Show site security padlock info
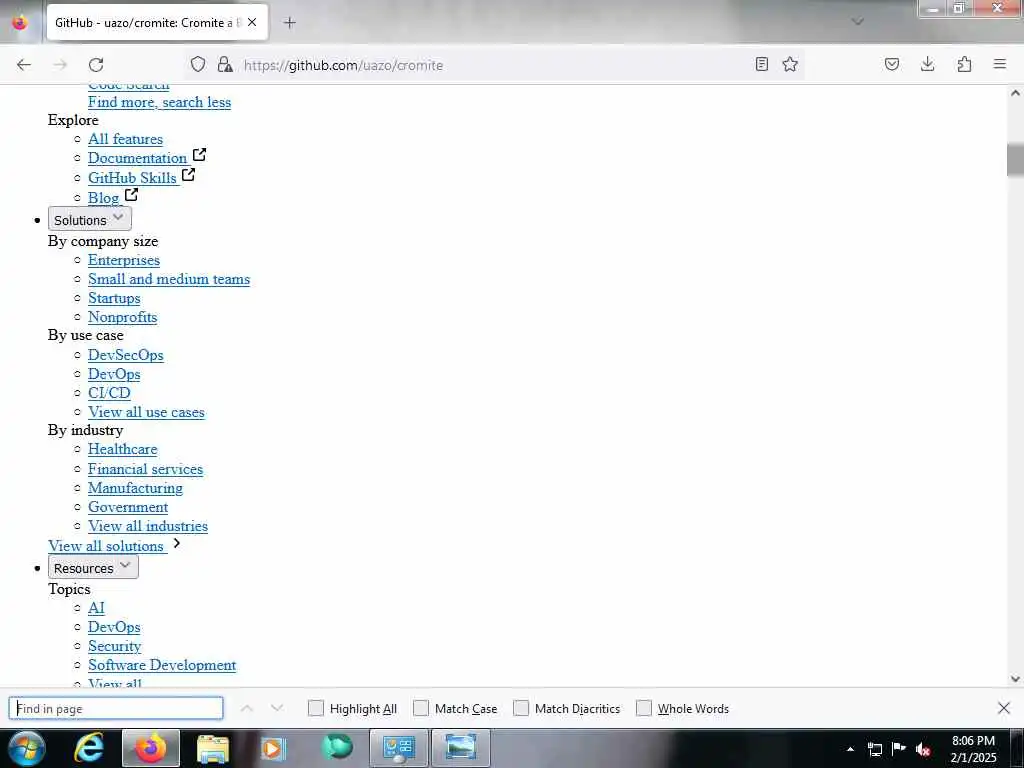Image resolution: width=1024 pixels, height=768 pixels. point(225,64)
